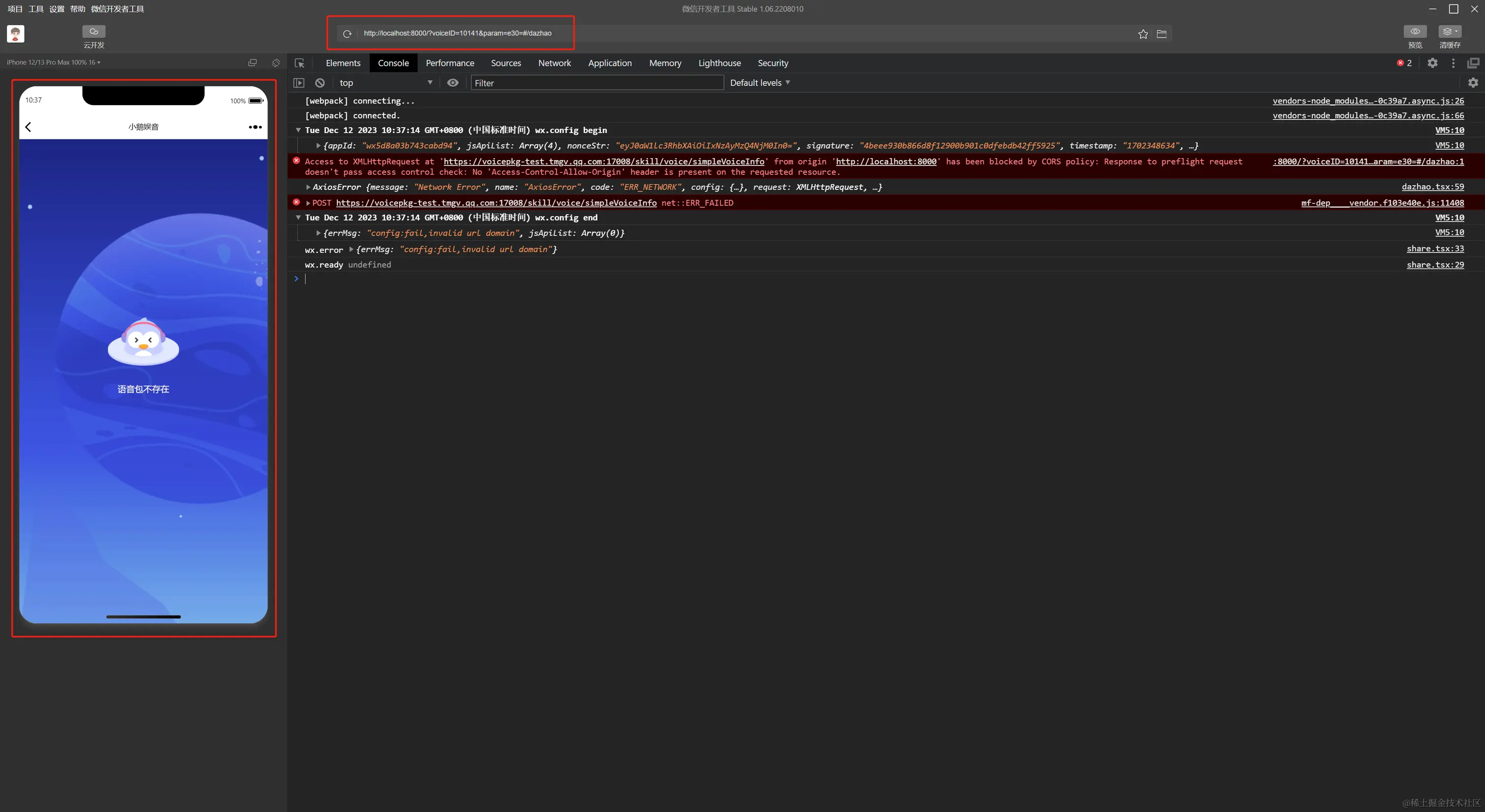Expand the appId object log entry
Screen dimensions: 1485x812
tap(318, 146)
